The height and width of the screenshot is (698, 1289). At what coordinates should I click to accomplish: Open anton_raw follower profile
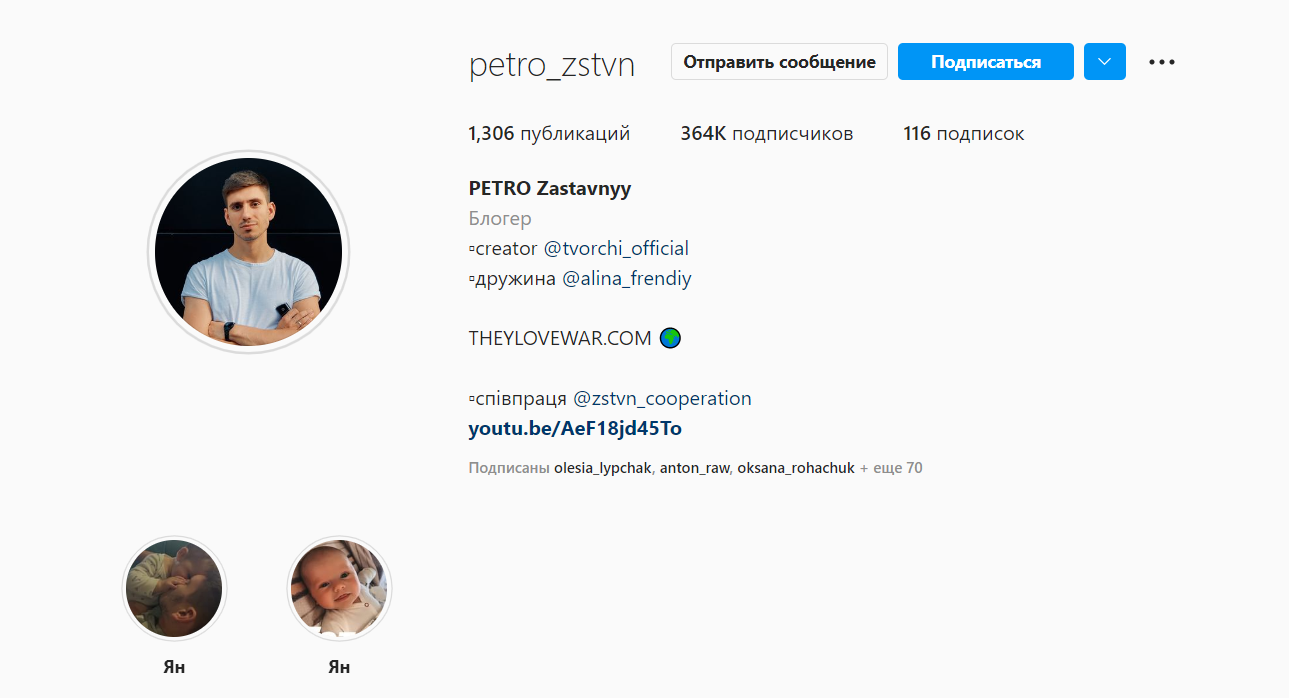coord(695,467)
